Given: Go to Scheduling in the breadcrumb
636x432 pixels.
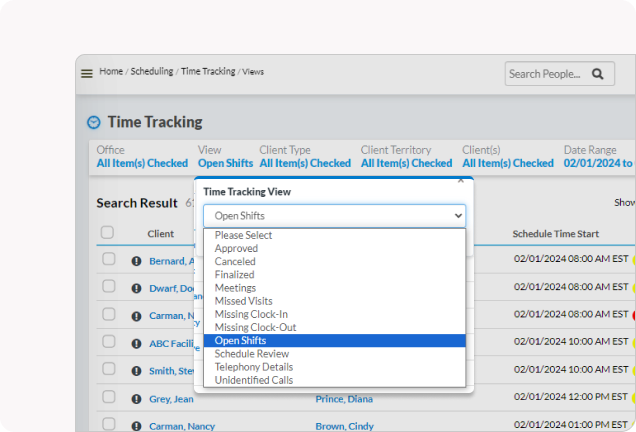Looking at the screenshot, I should (x=152, y=72).
